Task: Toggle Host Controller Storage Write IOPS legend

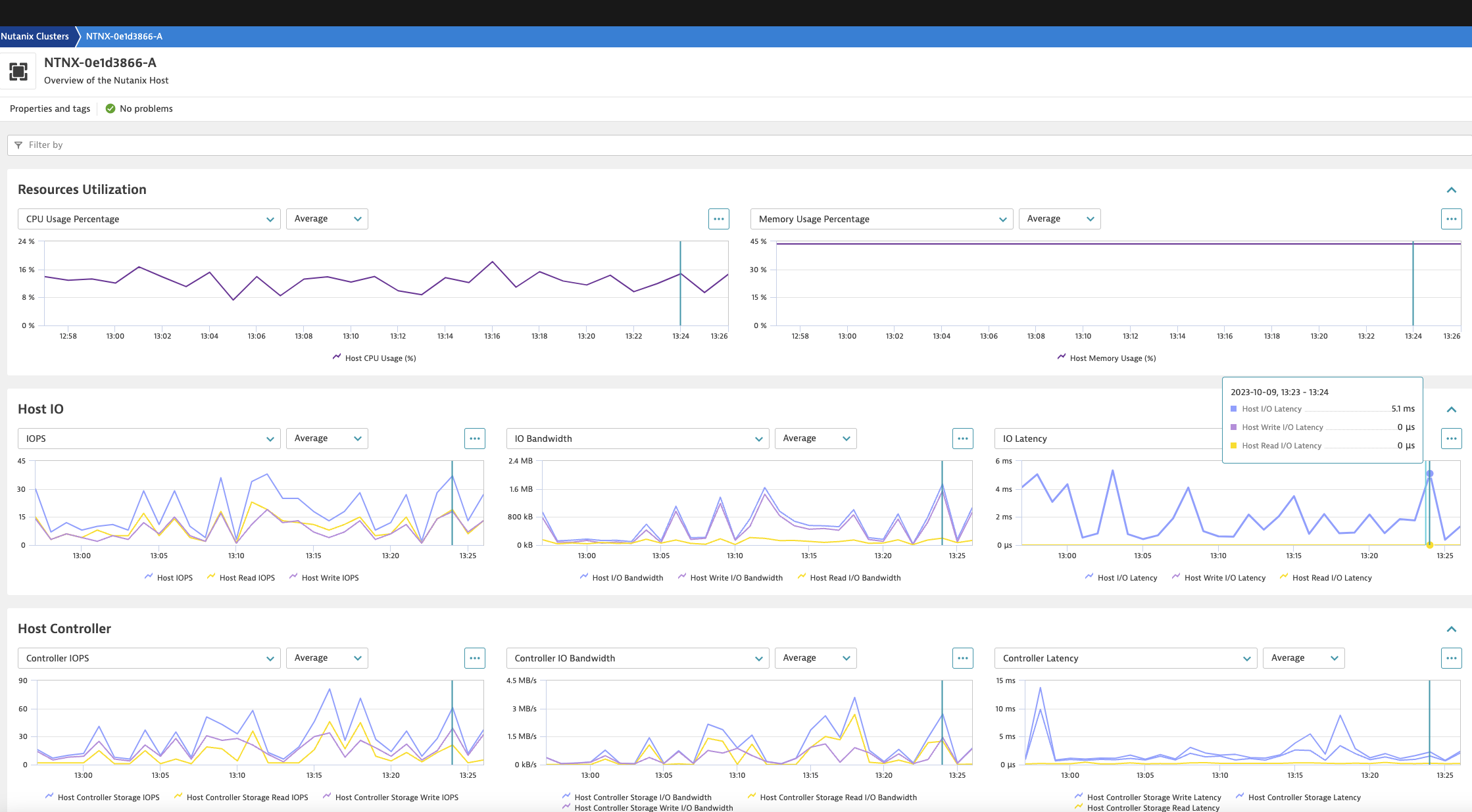Action: click(390, 797)
